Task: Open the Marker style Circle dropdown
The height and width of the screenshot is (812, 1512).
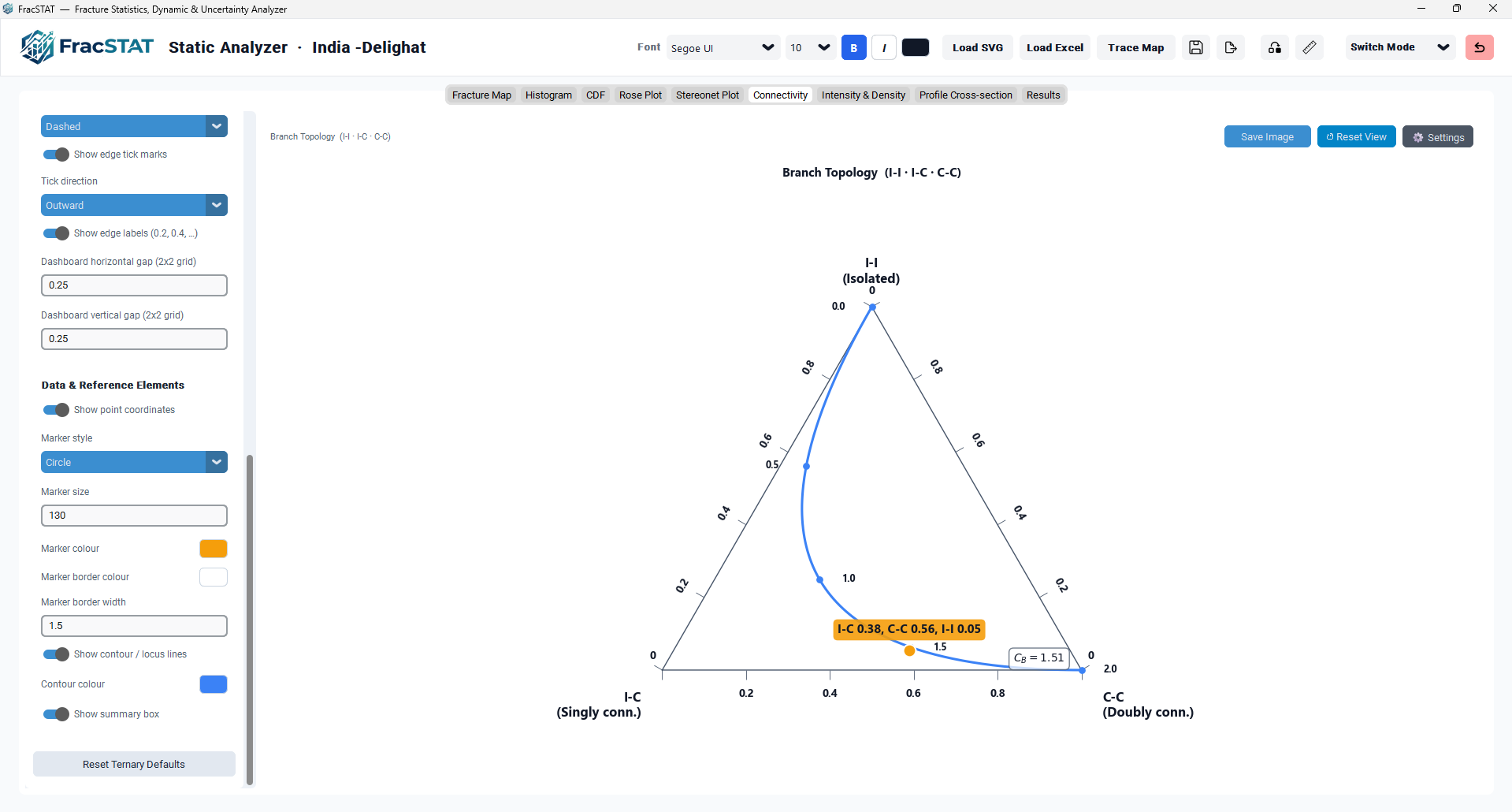Action: click(x=134, y=462)
